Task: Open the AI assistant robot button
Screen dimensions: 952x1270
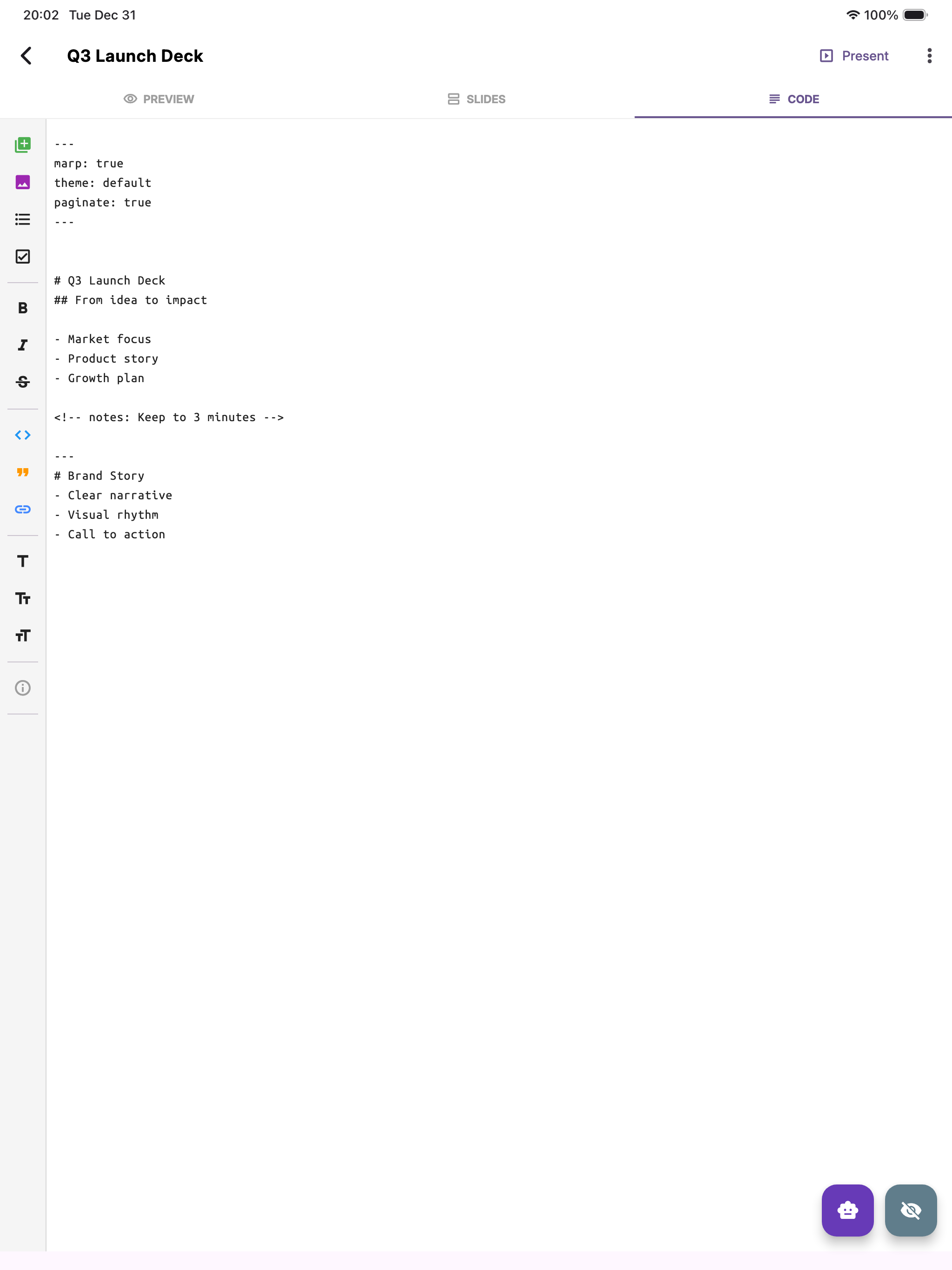Action: pyautogui.click(x=847, y=1210)
